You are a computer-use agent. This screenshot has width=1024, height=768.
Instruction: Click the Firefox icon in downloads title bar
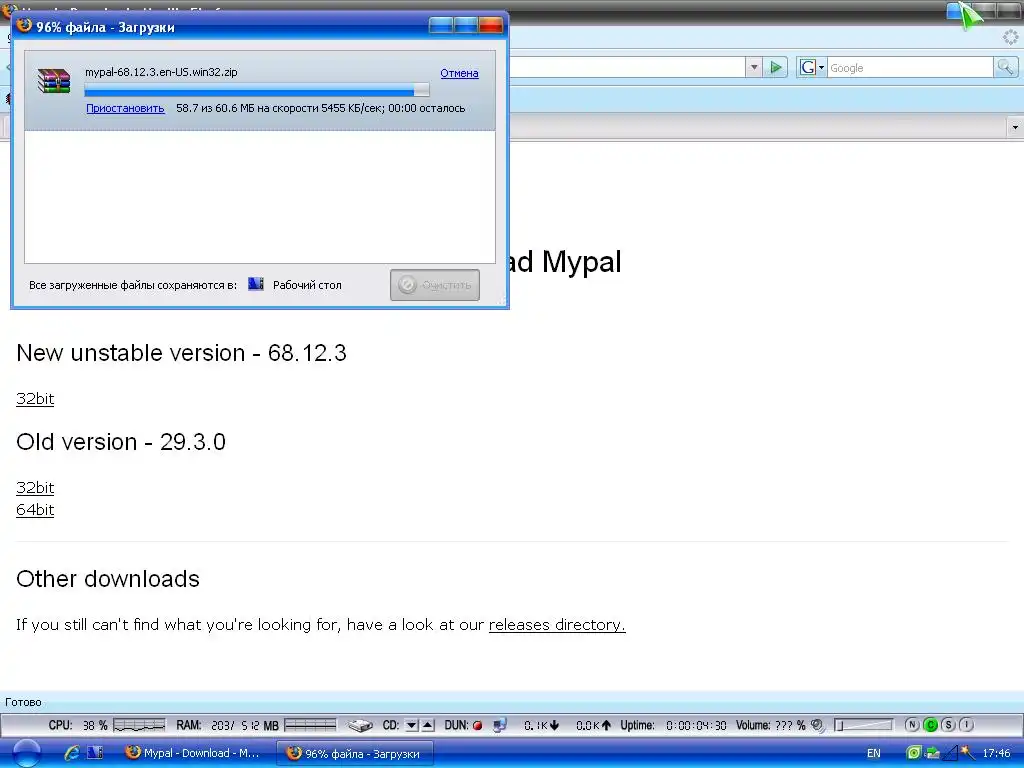(24, 27)
